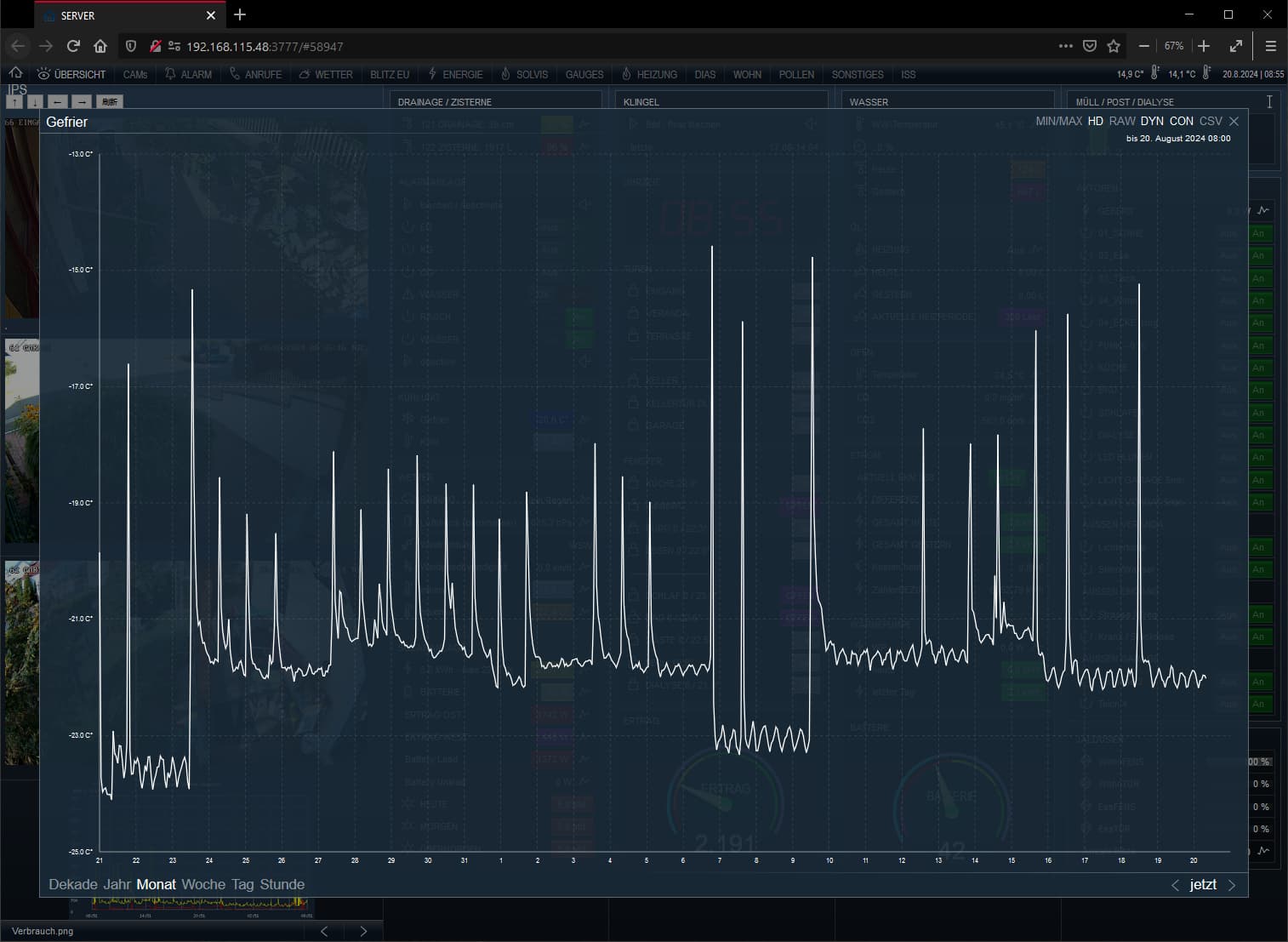The image size is (1288, 942).
Task: Open the Firefox hamburger menu
Action: click(1270, 46)
